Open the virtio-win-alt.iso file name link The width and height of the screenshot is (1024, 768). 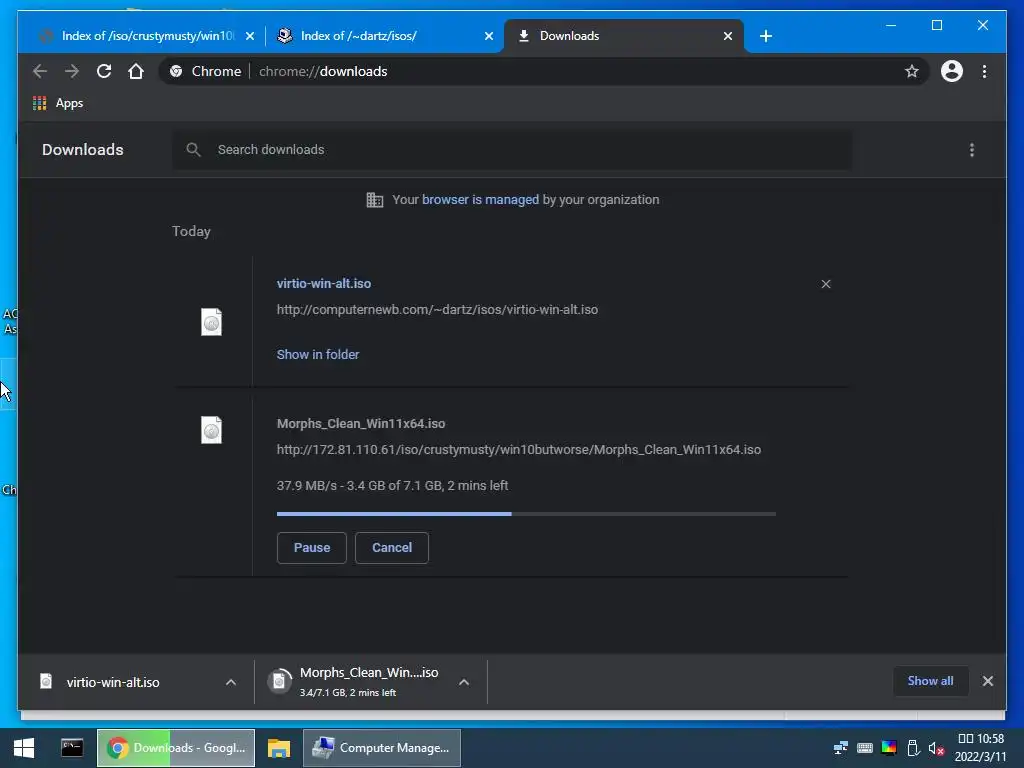323,283
